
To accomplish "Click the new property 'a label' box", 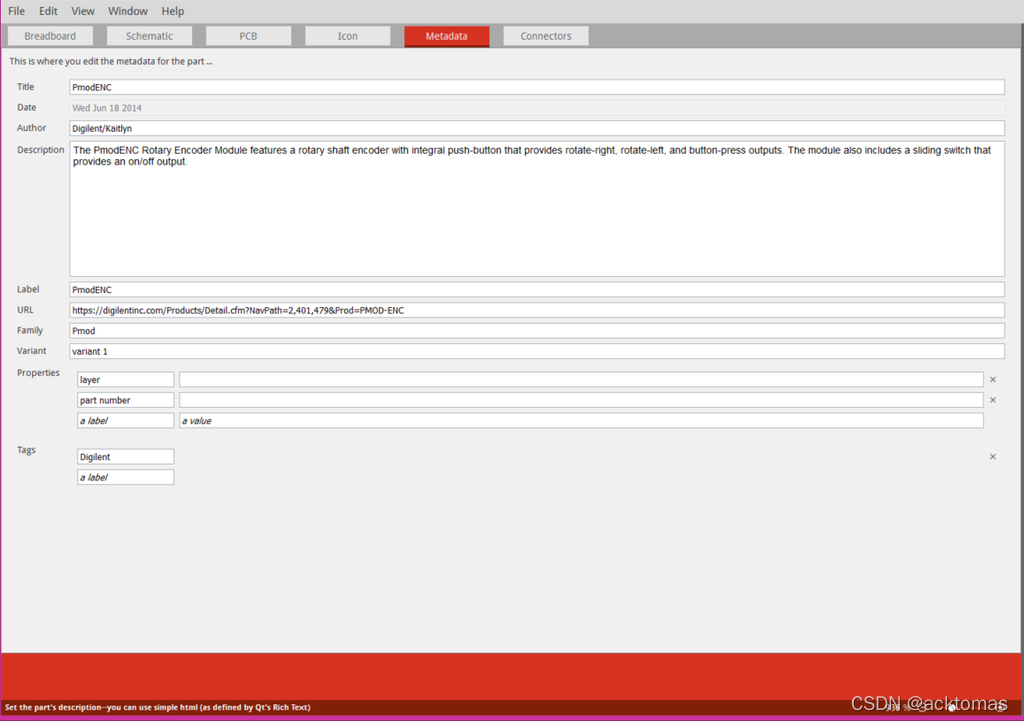I will (125, 421).
